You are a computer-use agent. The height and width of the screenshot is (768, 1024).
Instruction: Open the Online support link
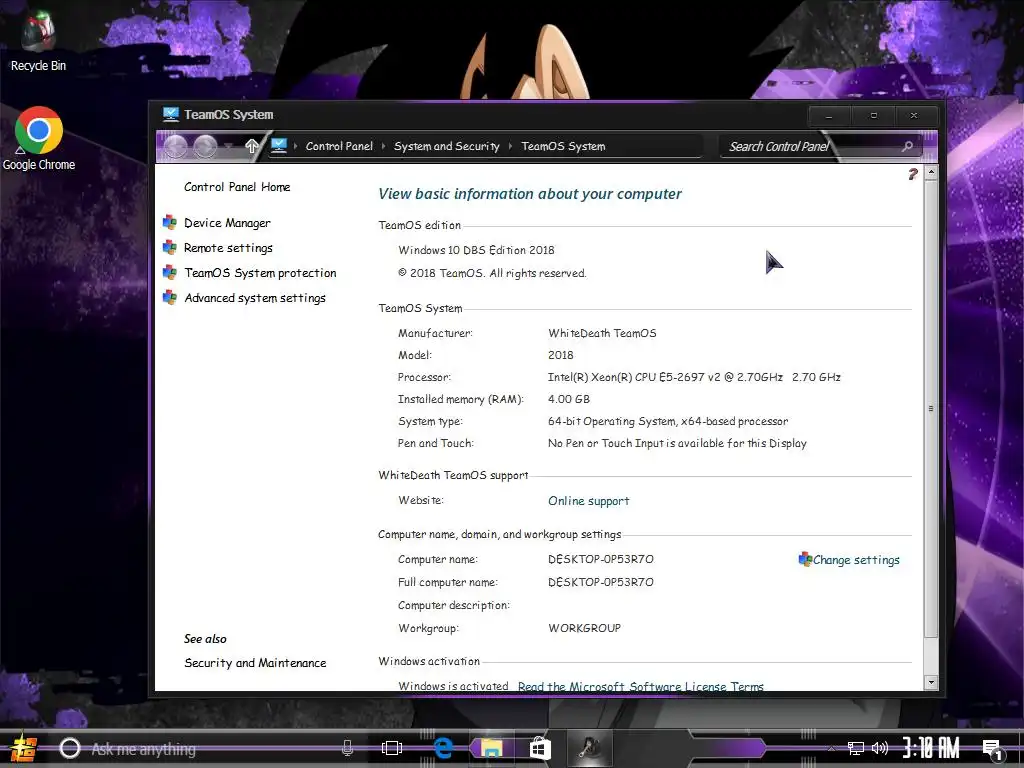pyautogui.click(x=588, y=501)
